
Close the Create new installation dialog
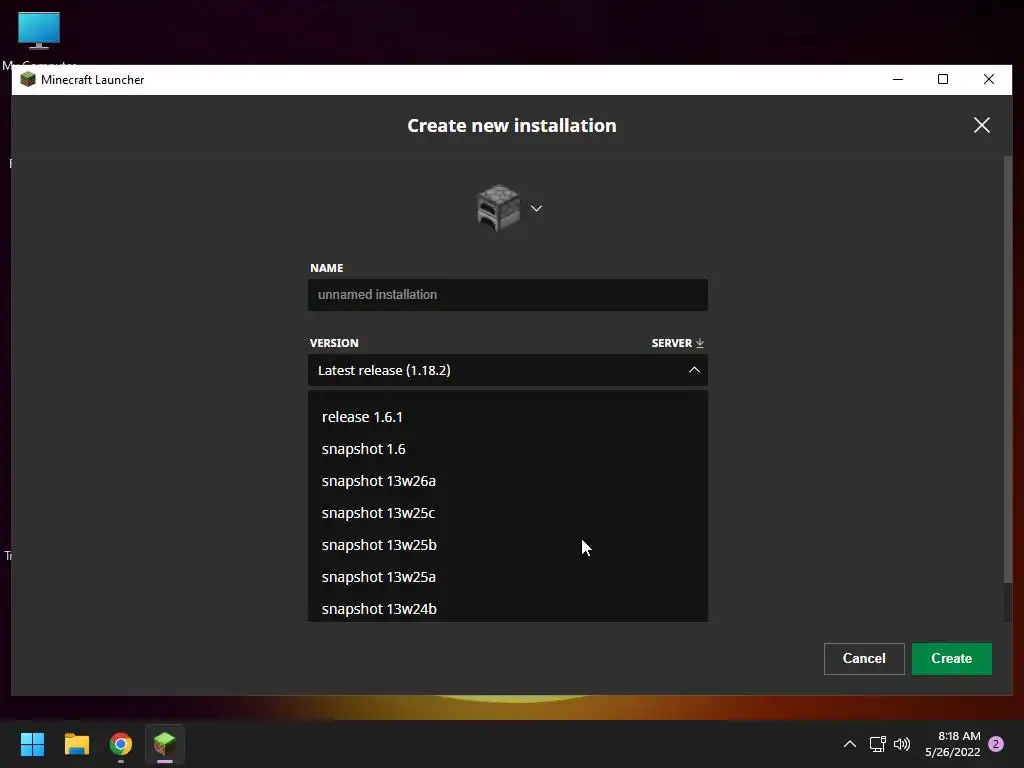coord(982,125)
